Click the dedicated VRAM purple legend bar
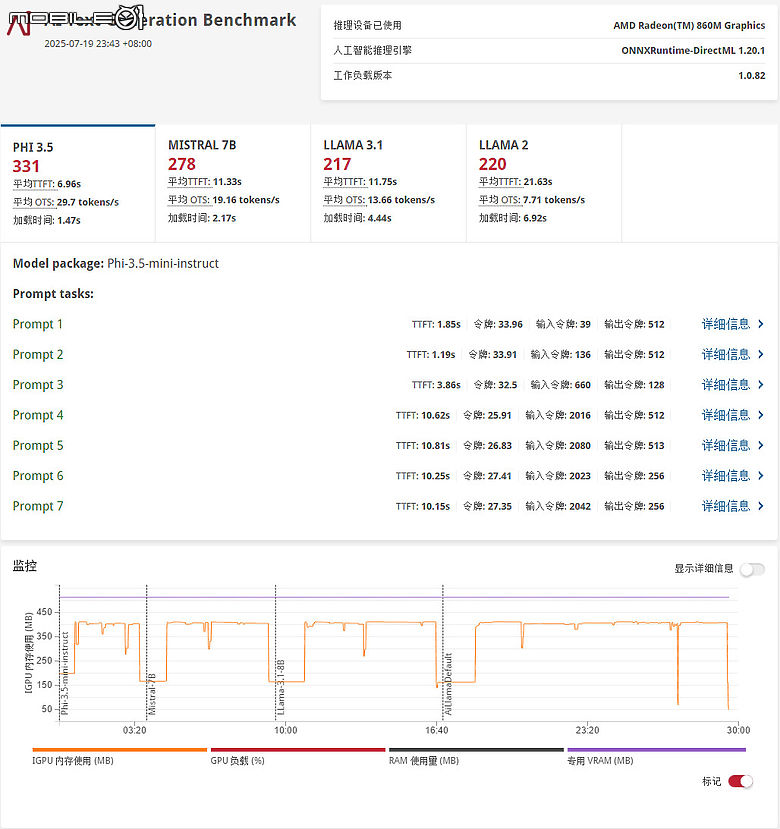The height and width of the screenshot is (829, 780). (656, 750)
